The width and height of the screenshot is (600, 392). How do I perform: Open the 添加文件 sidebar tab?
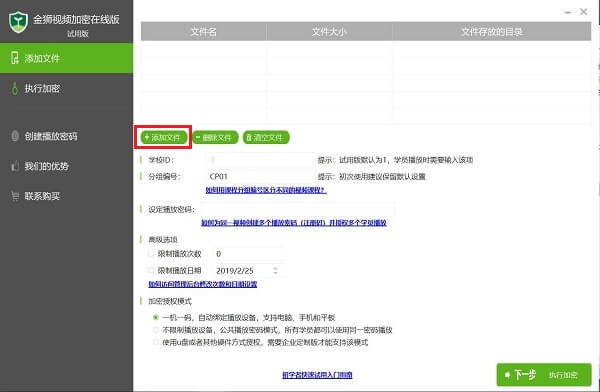click(x=67, y=58)
